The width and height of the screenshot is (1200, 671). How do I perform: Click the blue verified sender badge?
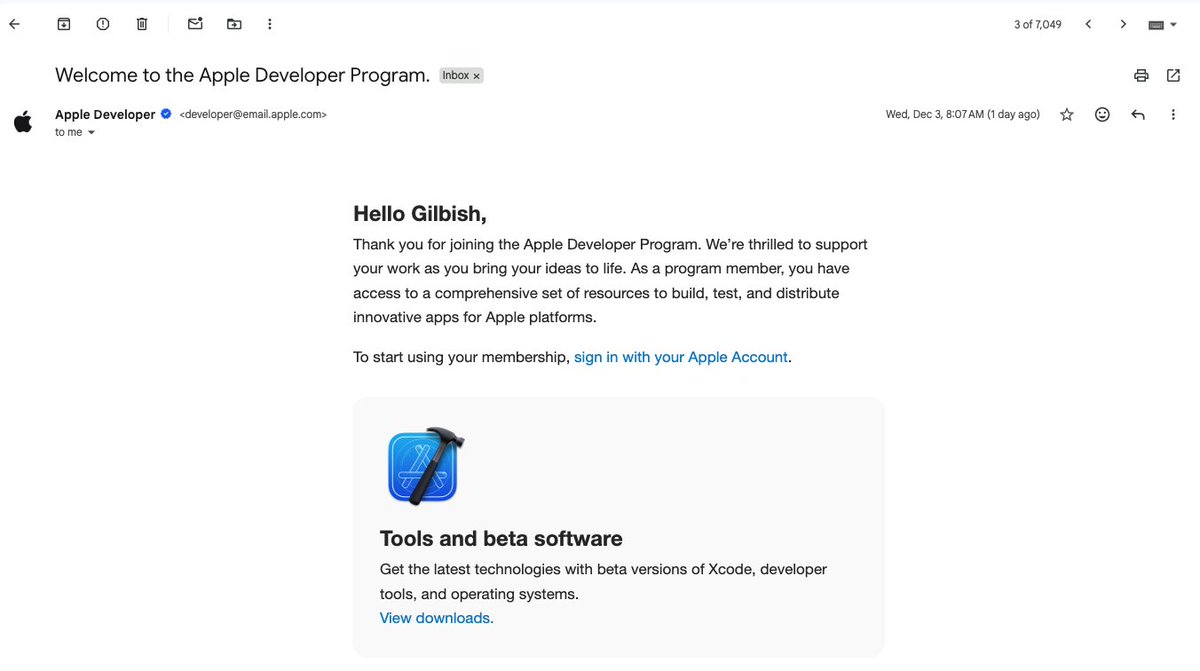point(166,114)
